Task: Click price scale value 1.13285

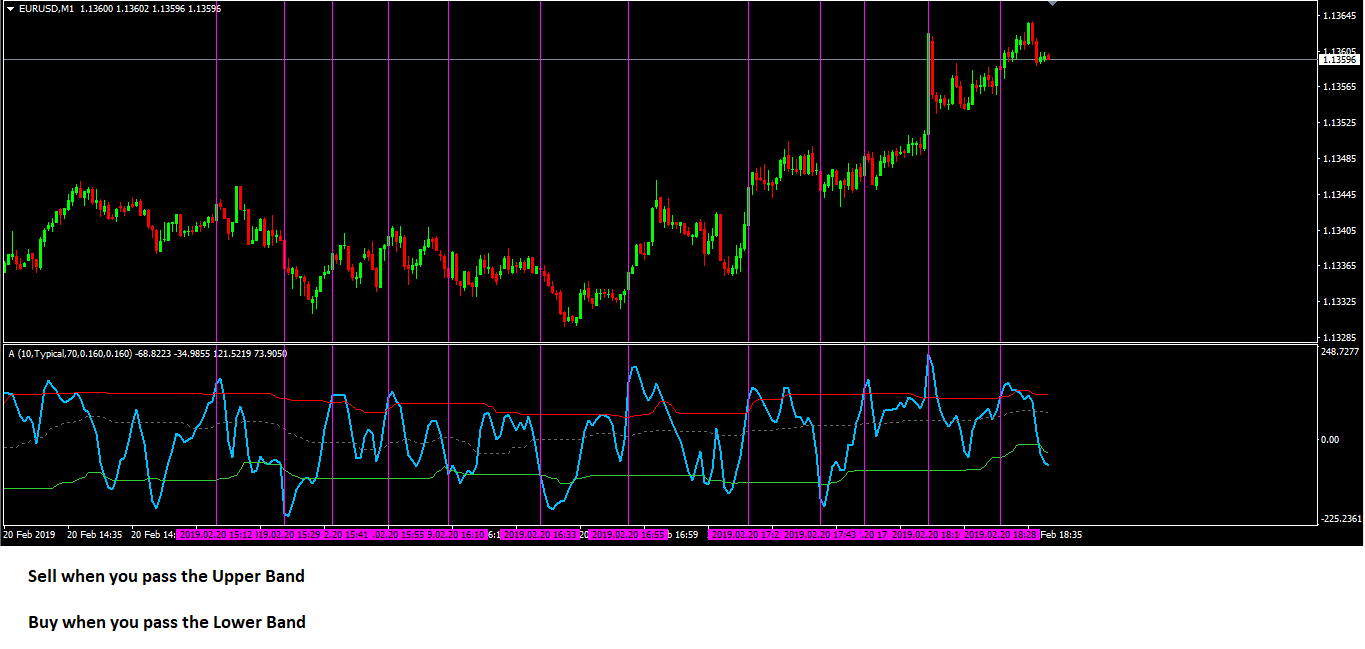Action: 1339,338
